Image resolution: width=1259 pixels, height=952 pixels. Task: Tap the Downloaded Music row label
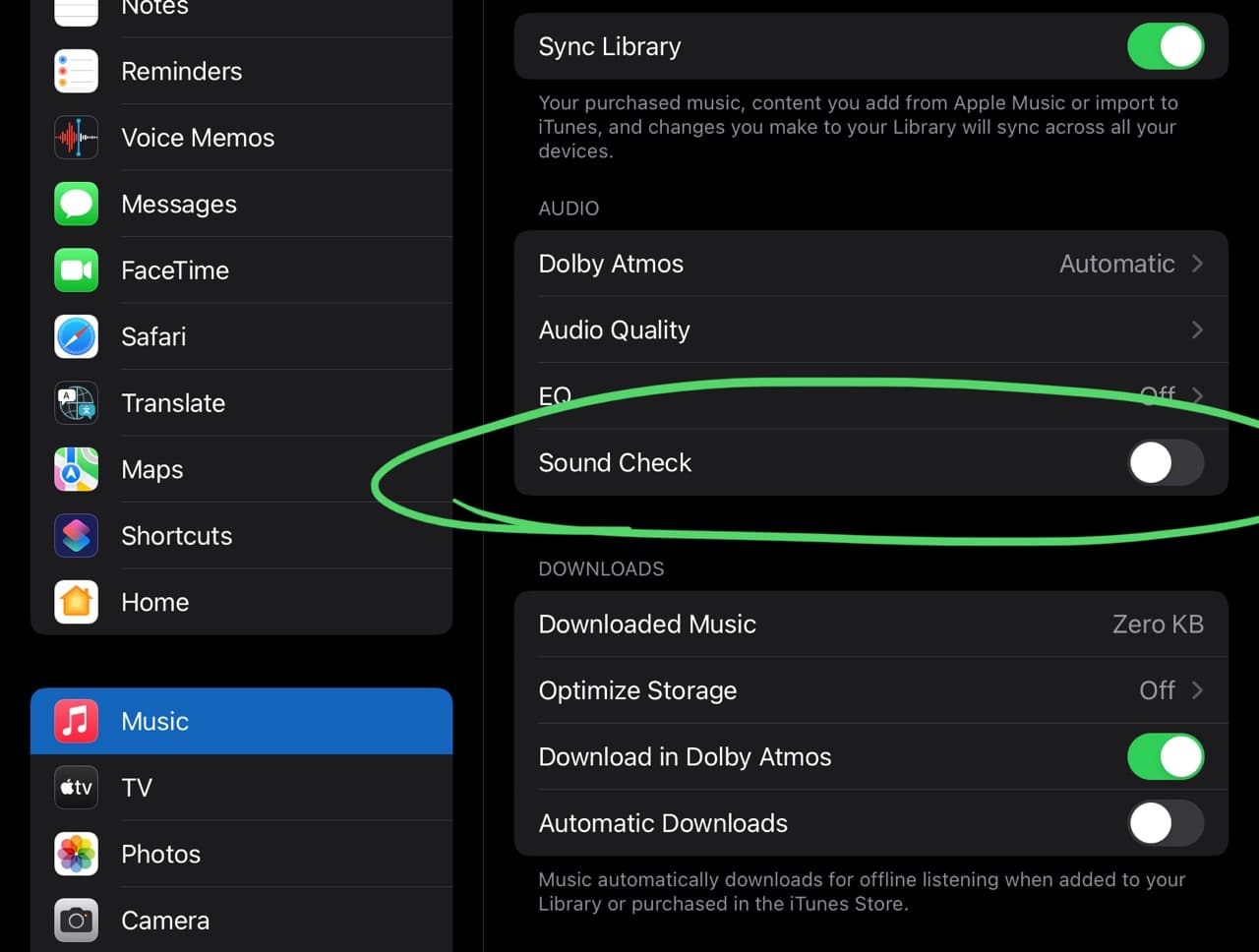click(x=647, y=625)
